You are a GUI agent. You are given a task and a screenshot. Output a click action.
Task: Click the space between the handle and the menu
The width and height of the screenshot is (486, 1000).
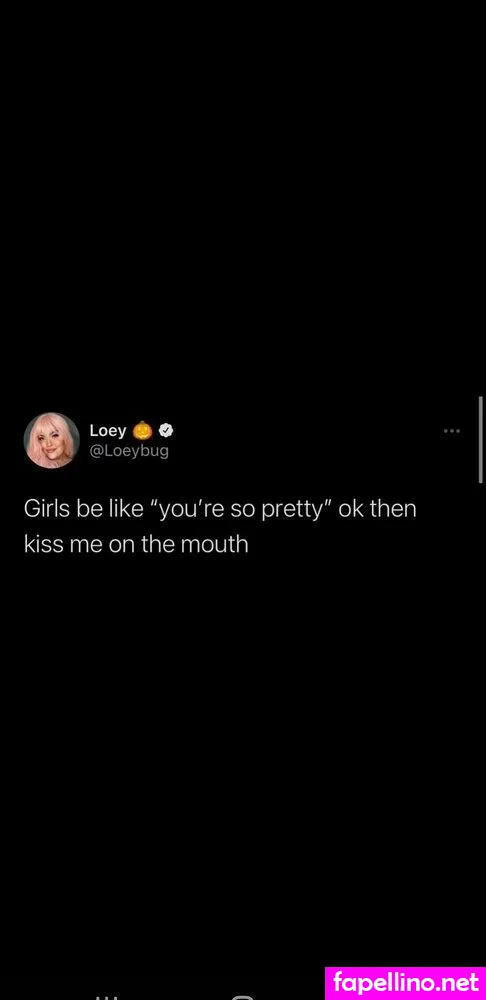306,440
